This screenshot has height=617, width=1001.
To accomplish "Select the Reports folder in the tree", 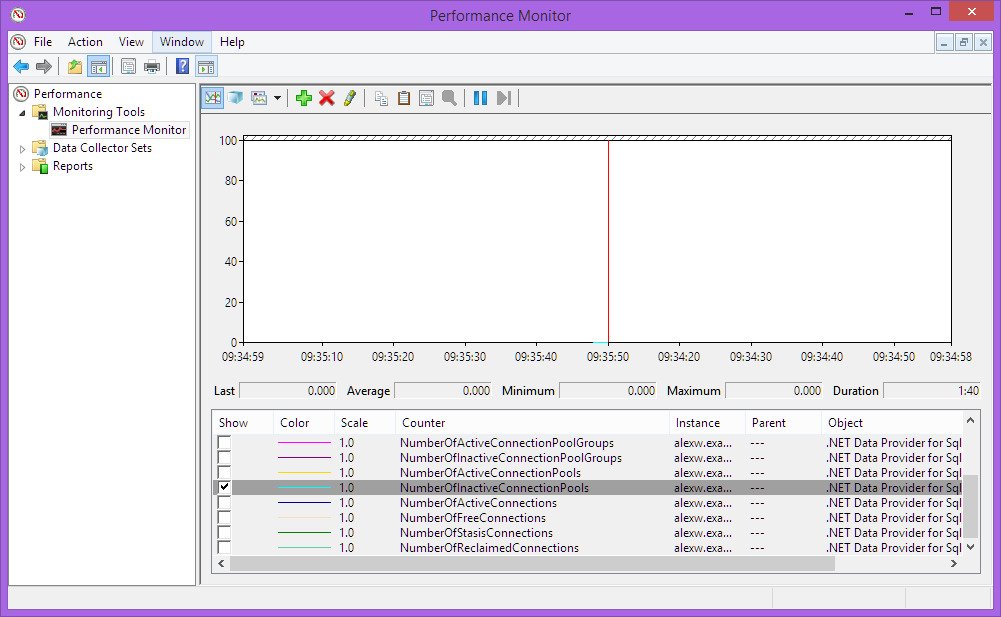I will coord(72,166).
